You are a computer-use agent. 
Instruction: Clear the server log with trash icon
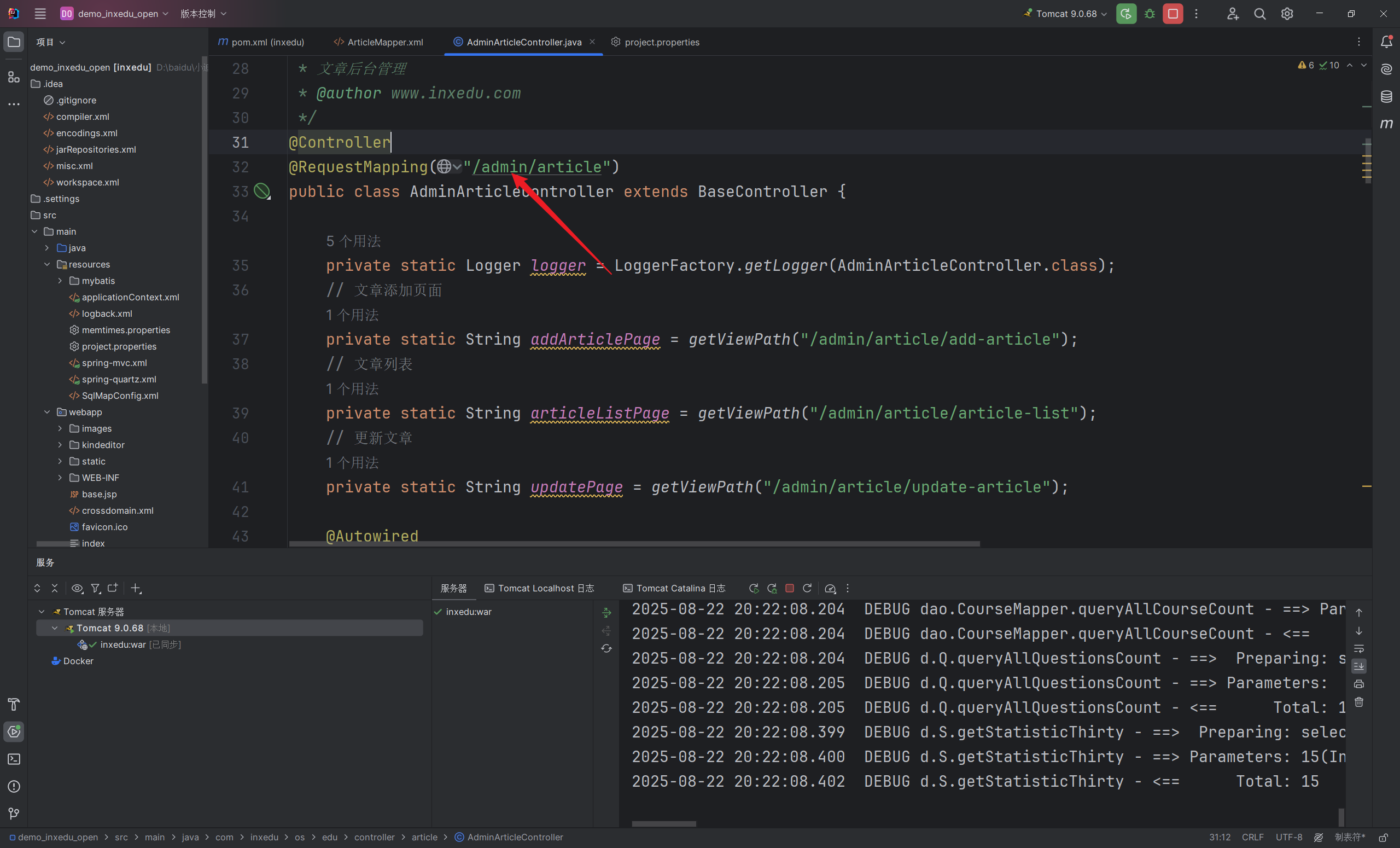pos(1358,702)
